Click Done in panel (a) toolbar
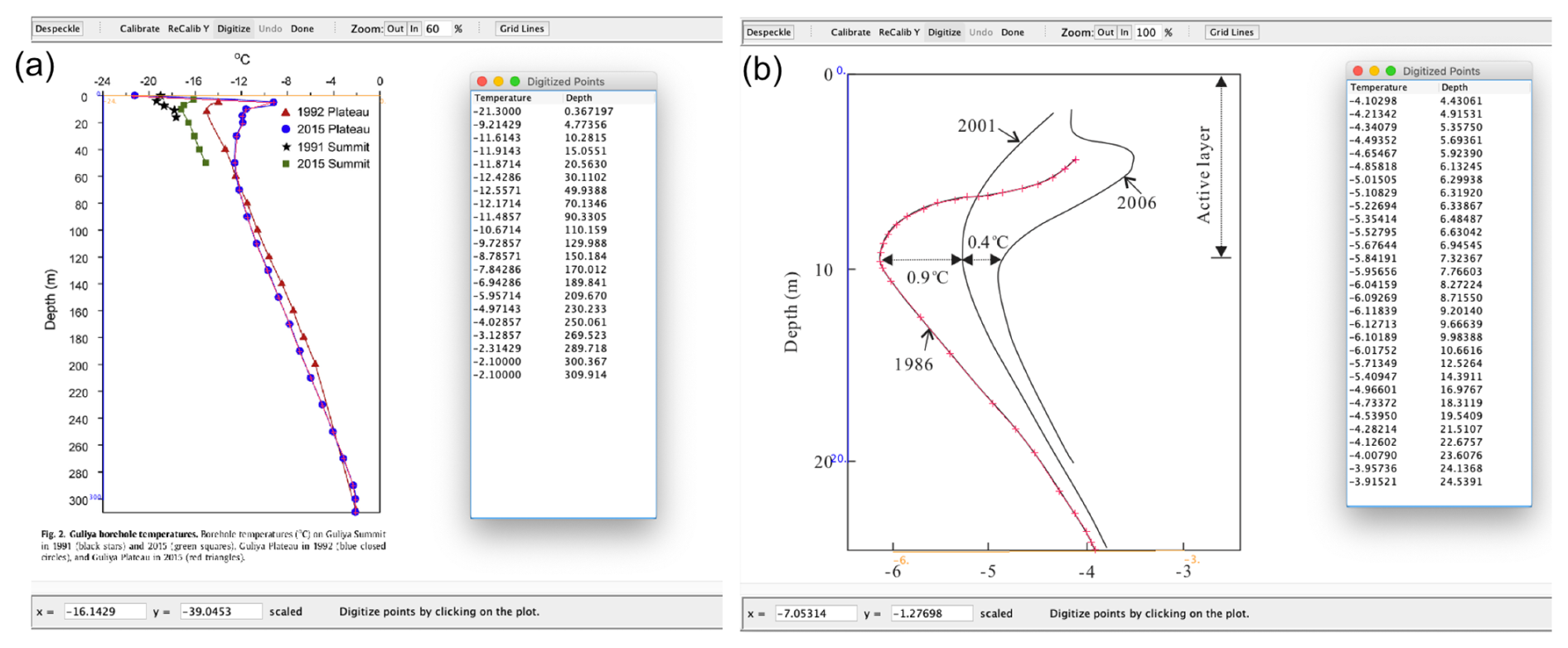The image size is (1568, 648). pos(302,29)
